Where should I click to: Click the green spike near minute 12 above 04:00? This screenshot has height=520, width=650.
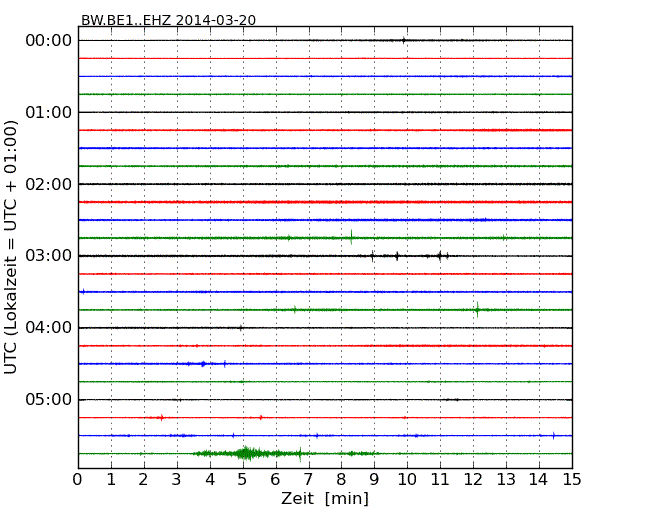478,309
